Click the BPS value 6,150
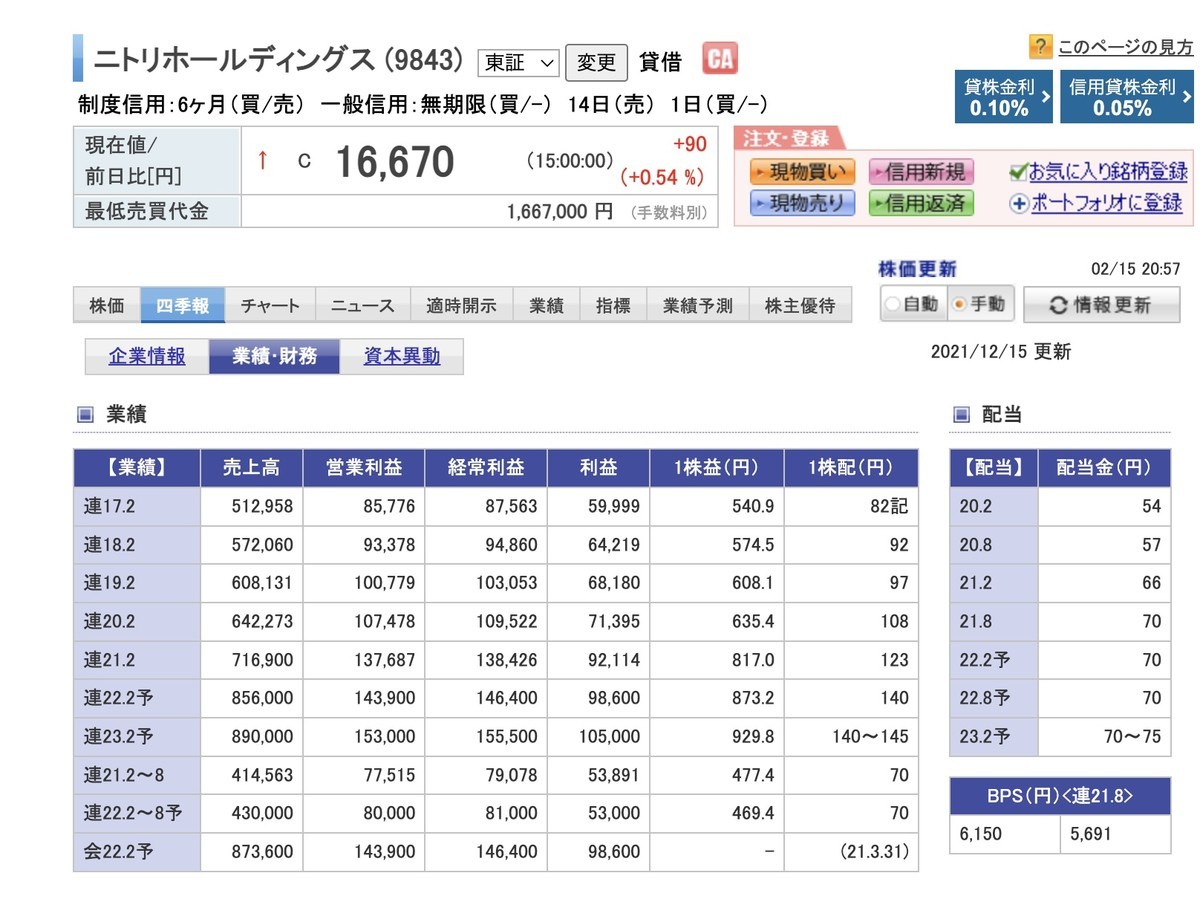The image size is (1200, 899). coord(981,834)
